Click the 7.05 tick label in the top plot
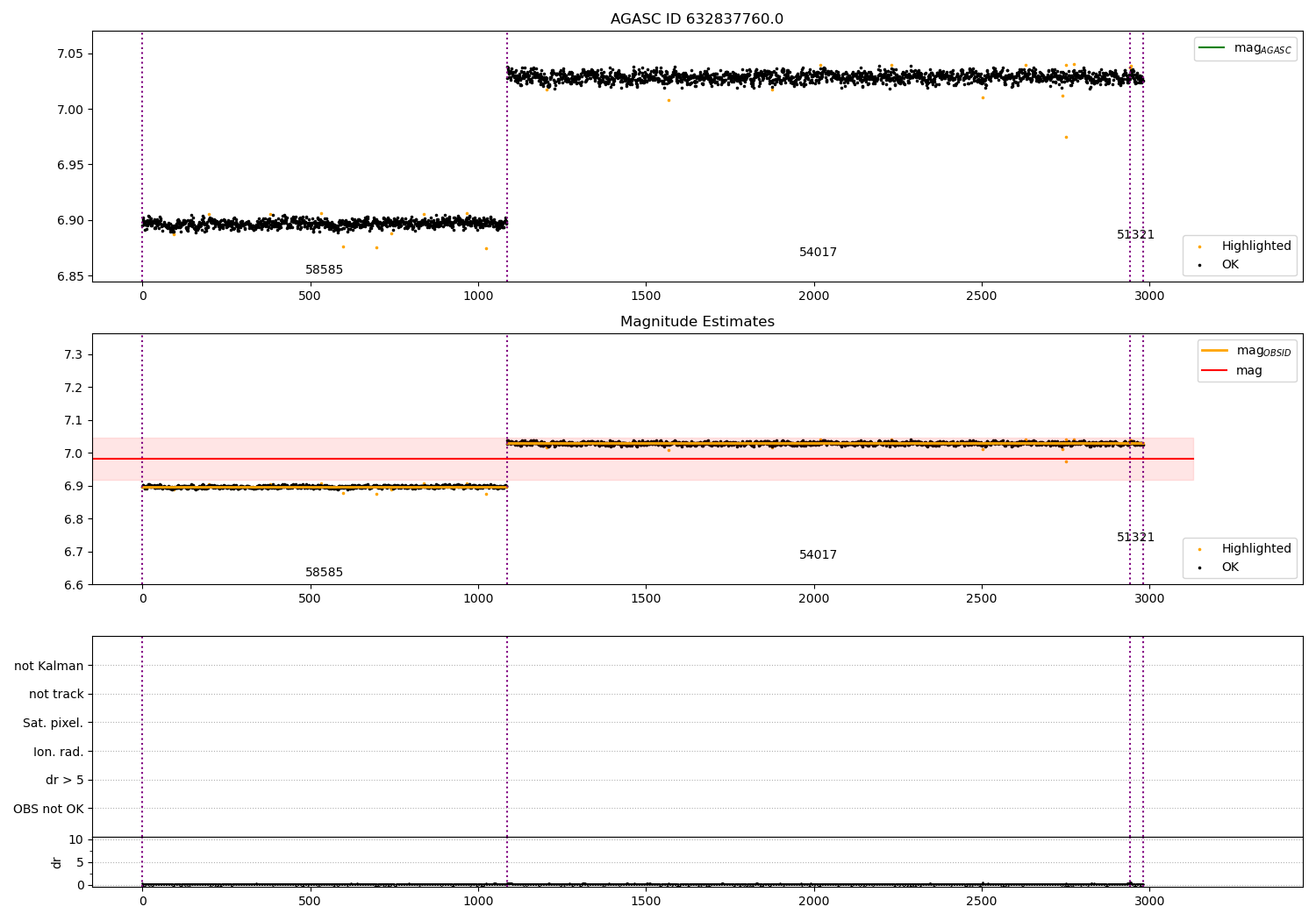This screenshot has height=921, width=1316. pyautogui.click(x=68, y=54)
